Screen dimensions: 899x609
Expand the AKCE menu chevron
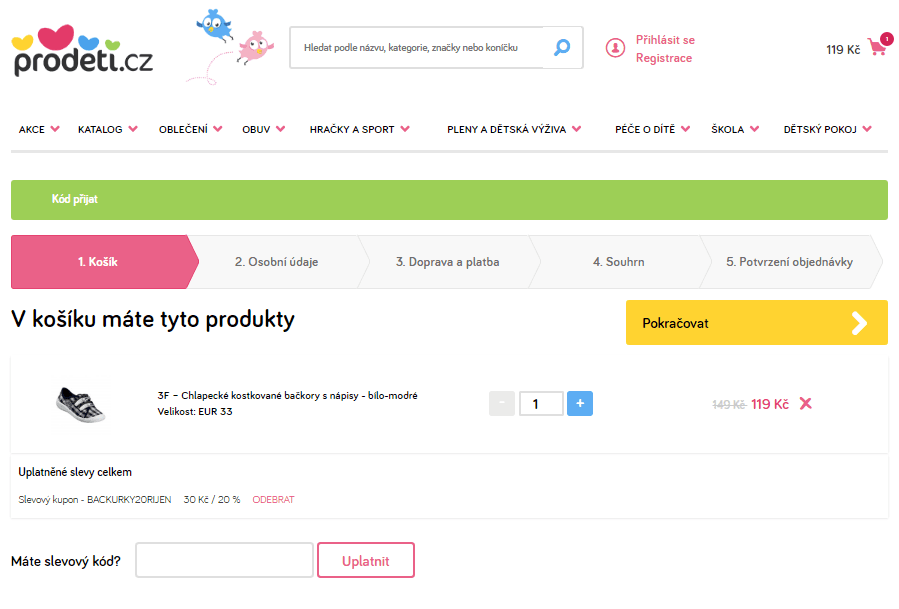[x=55, y=129]
